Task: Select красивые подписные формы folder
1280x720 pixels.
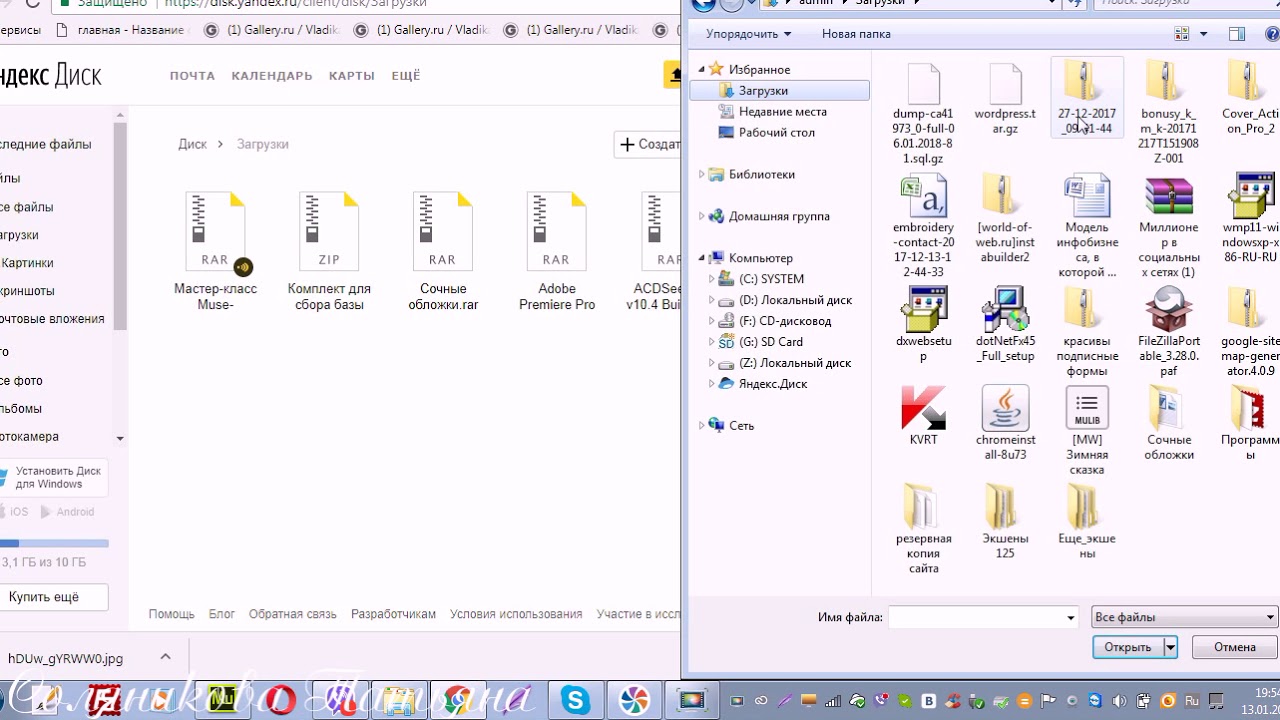Action: (1086, 333)
